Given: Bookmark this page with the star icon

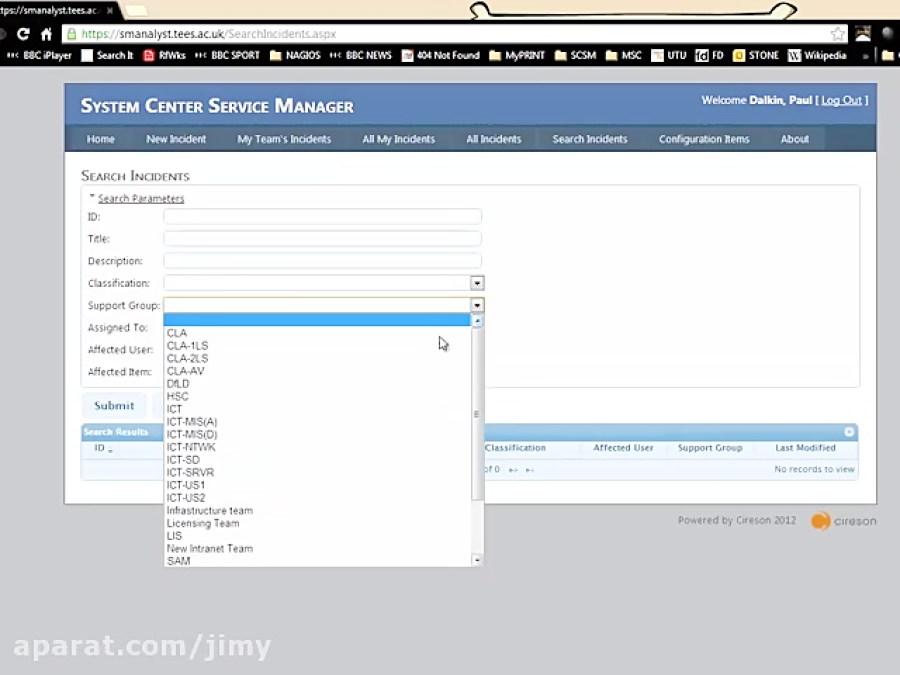Looking at the screenshot, I should point(838,32).
